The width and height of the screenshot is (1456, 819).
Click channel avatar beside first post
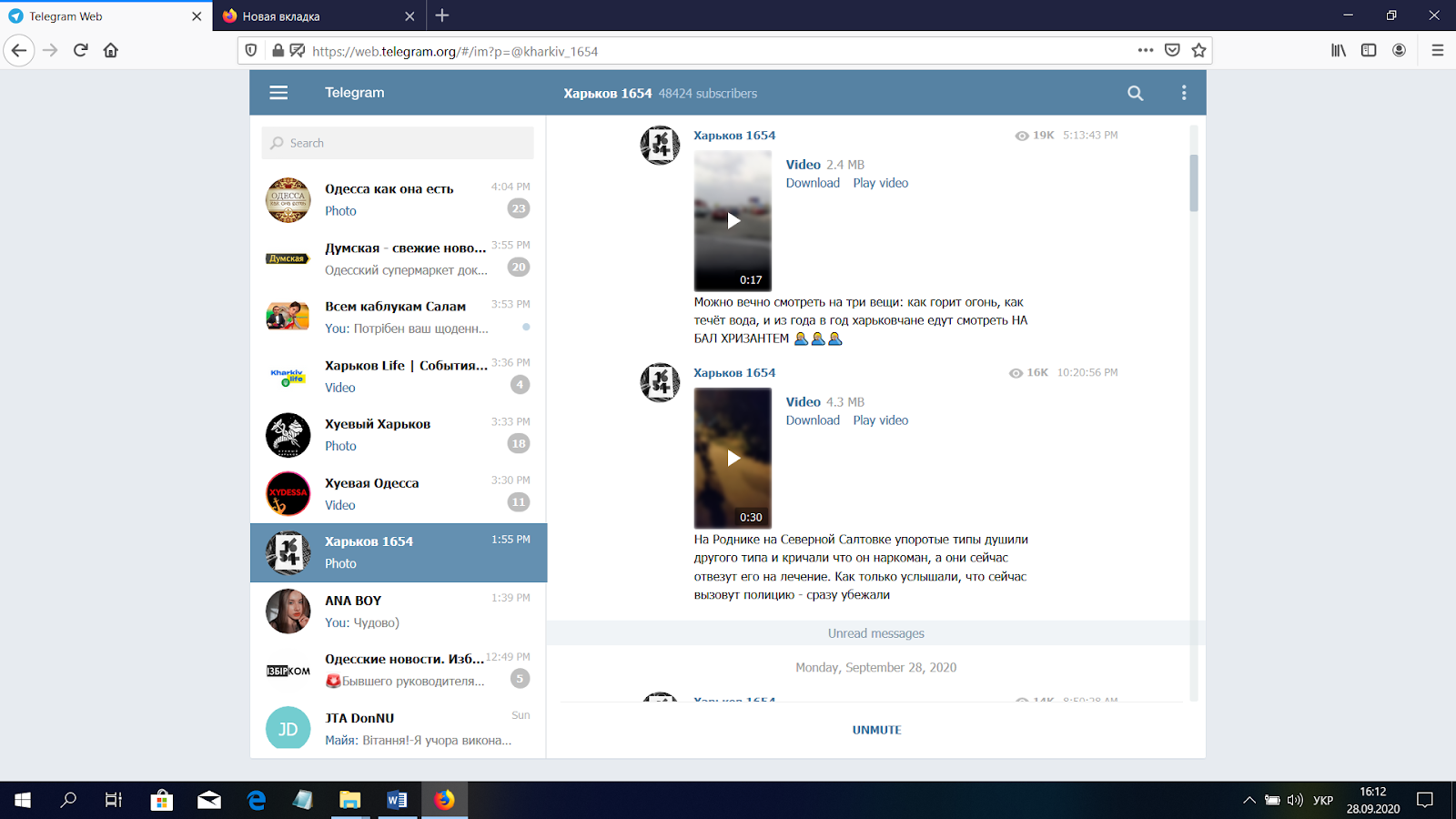(x=660, y=145)
